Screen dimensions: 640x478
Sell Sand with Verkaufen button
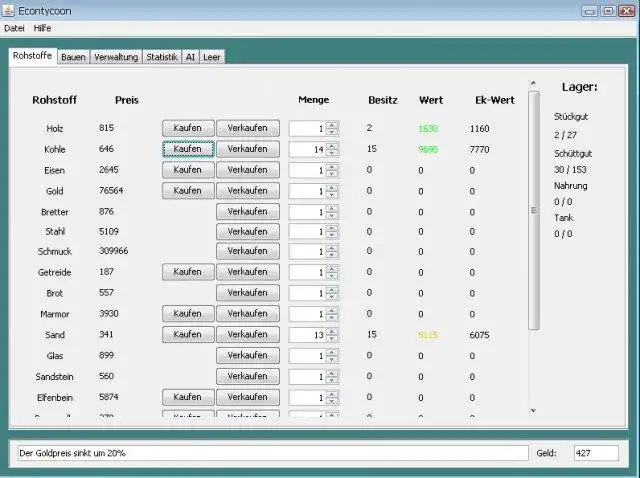click(248, 334)
